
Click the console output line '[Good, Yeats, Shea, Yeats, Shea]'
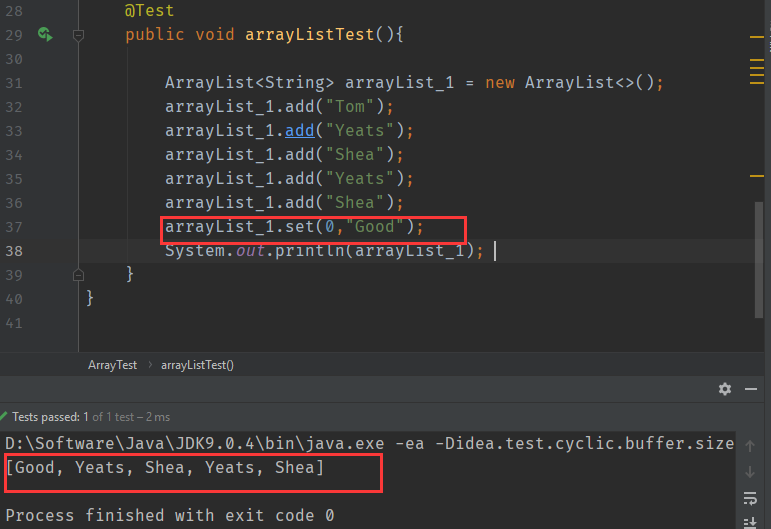[x=165, y=467]
